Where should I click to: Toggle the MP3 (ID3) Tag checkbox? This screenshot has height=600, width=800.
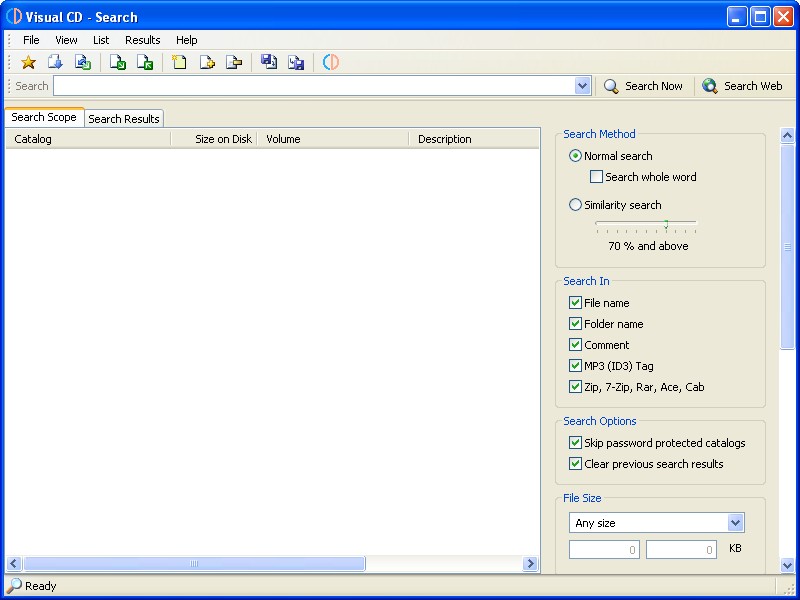point(575,366)
